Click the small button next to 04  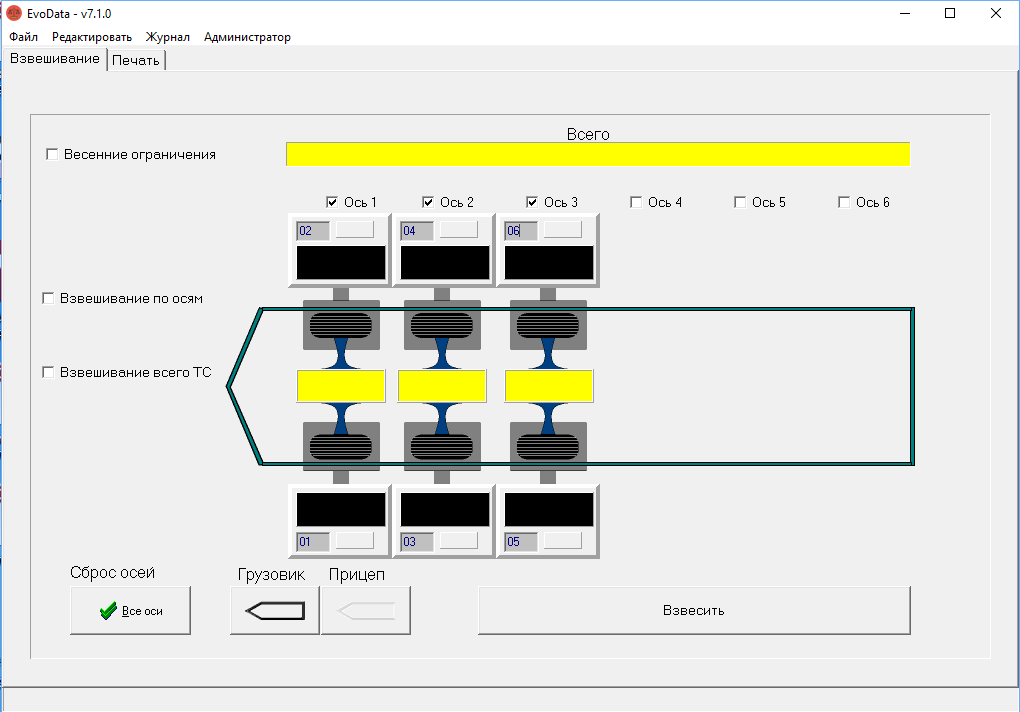[459, 230]
